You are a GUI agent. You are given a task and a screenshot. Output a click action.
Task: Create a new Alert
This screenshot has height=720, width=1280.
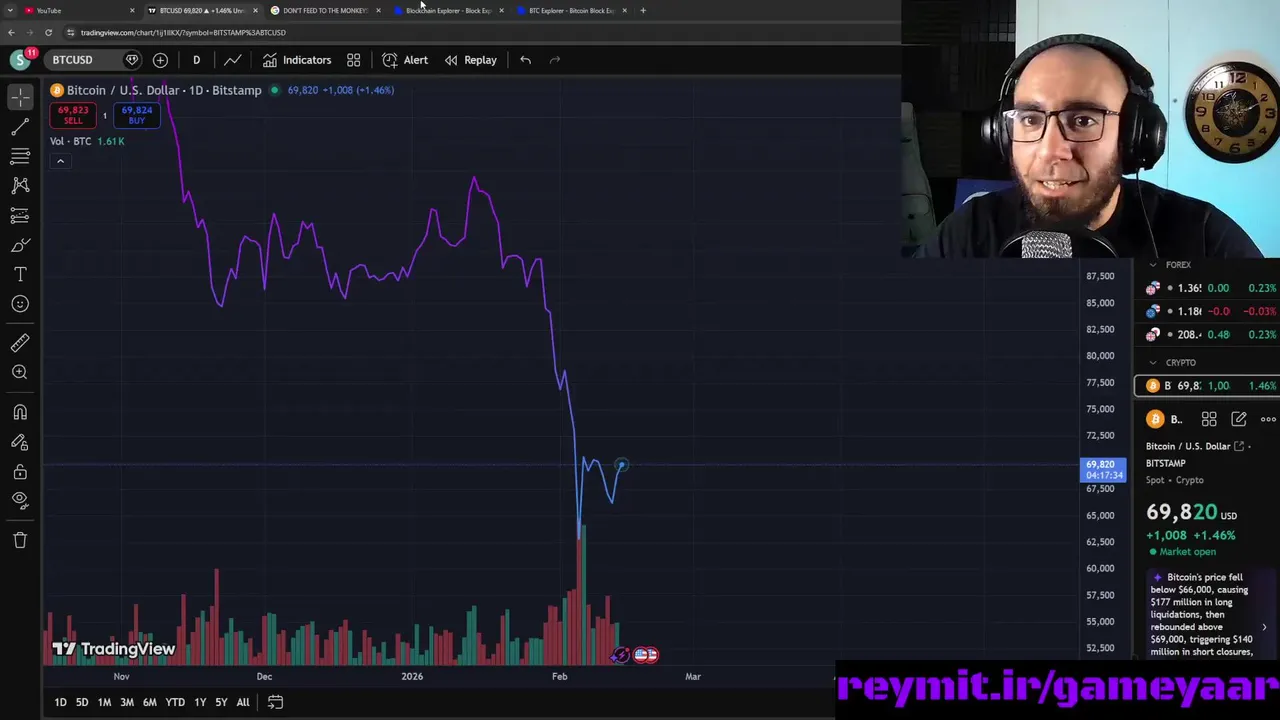click(x=405, y=60)
